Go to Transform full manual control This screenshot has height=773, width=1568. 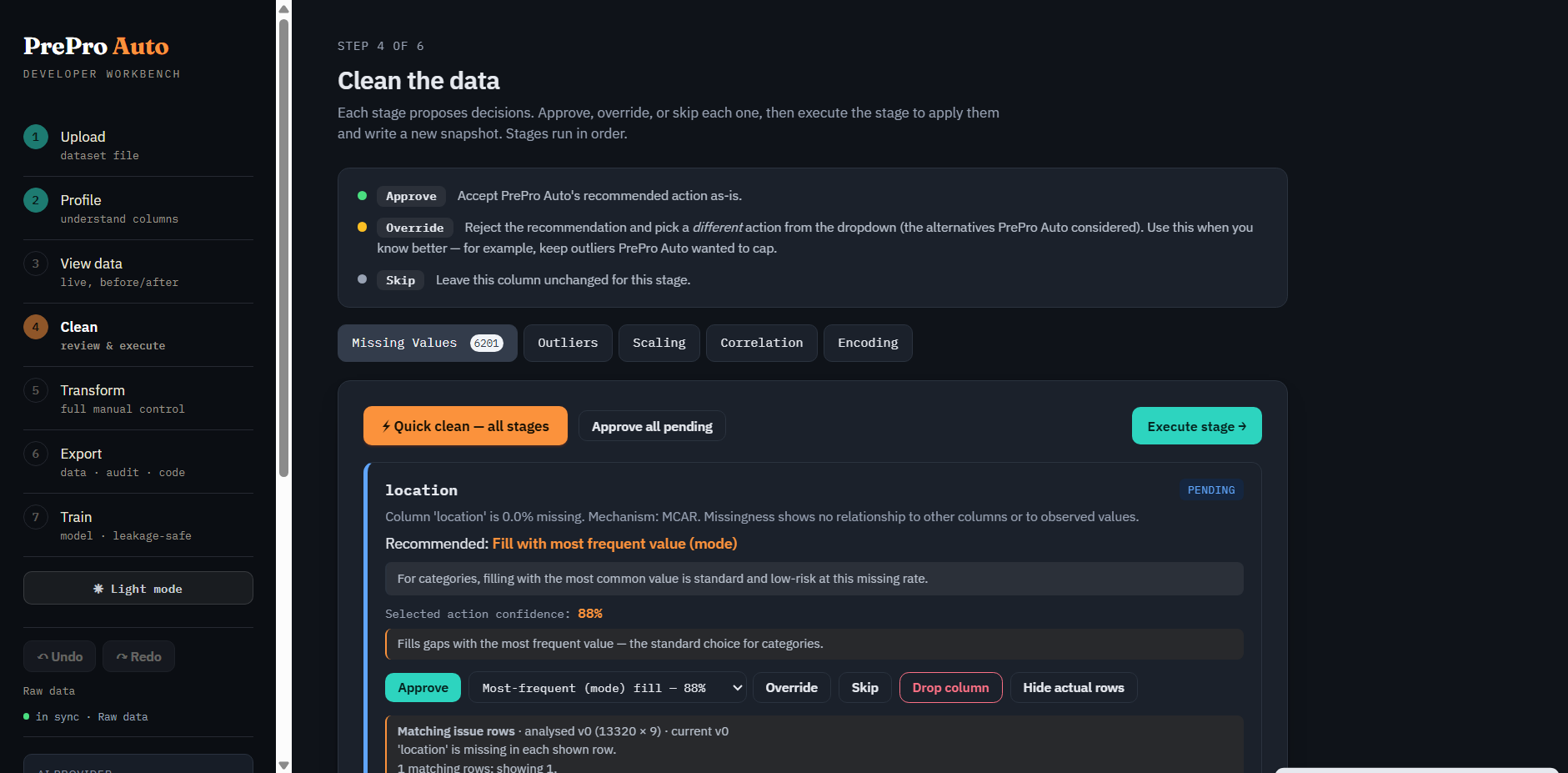(138, 399)
